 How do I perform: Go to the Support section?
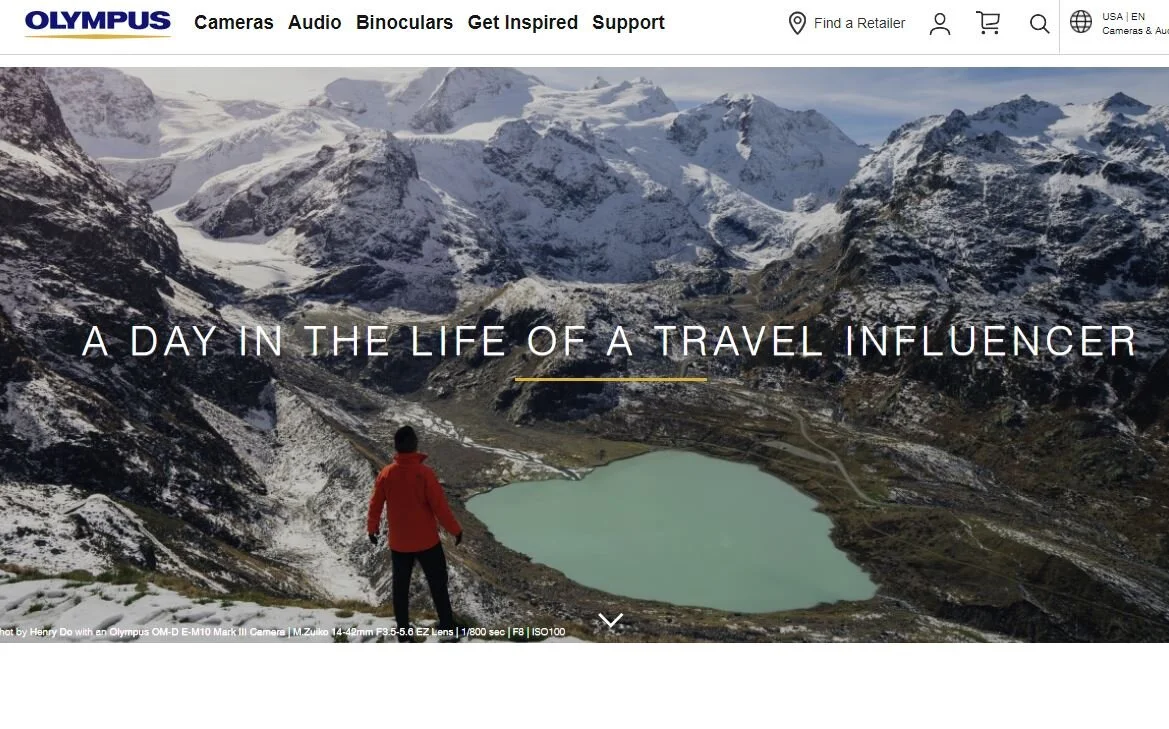coord(628,22)
